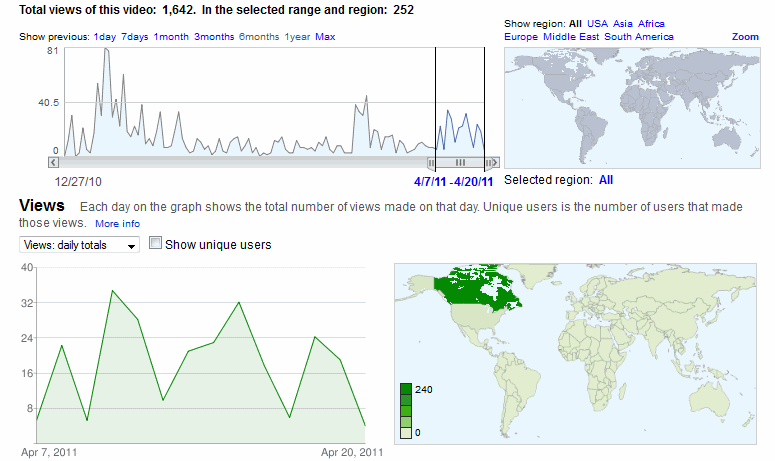Filter region to USA
Screen dimensions: 775x461
pyautogui.click(x=597, y=23)
